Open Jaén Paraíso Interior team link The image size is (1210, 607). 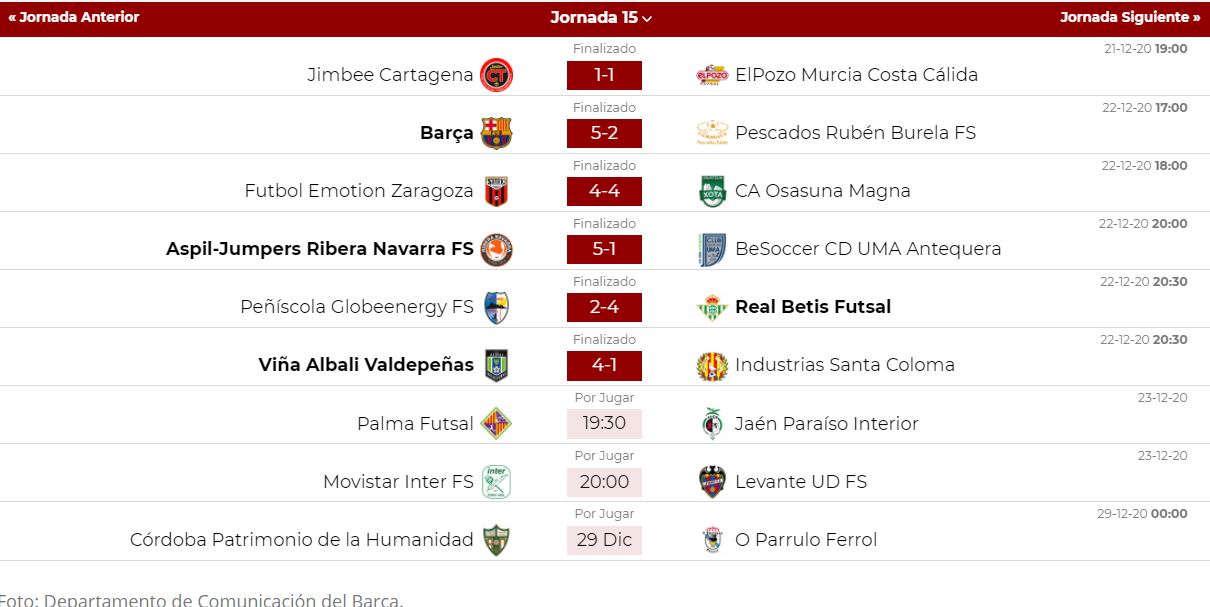826,424
